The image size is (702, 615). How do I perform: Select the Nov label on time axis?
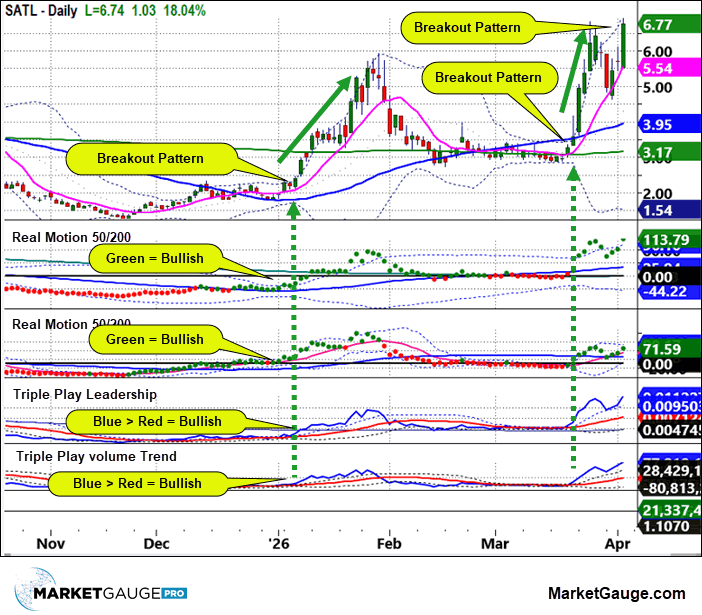click(49, 547)
